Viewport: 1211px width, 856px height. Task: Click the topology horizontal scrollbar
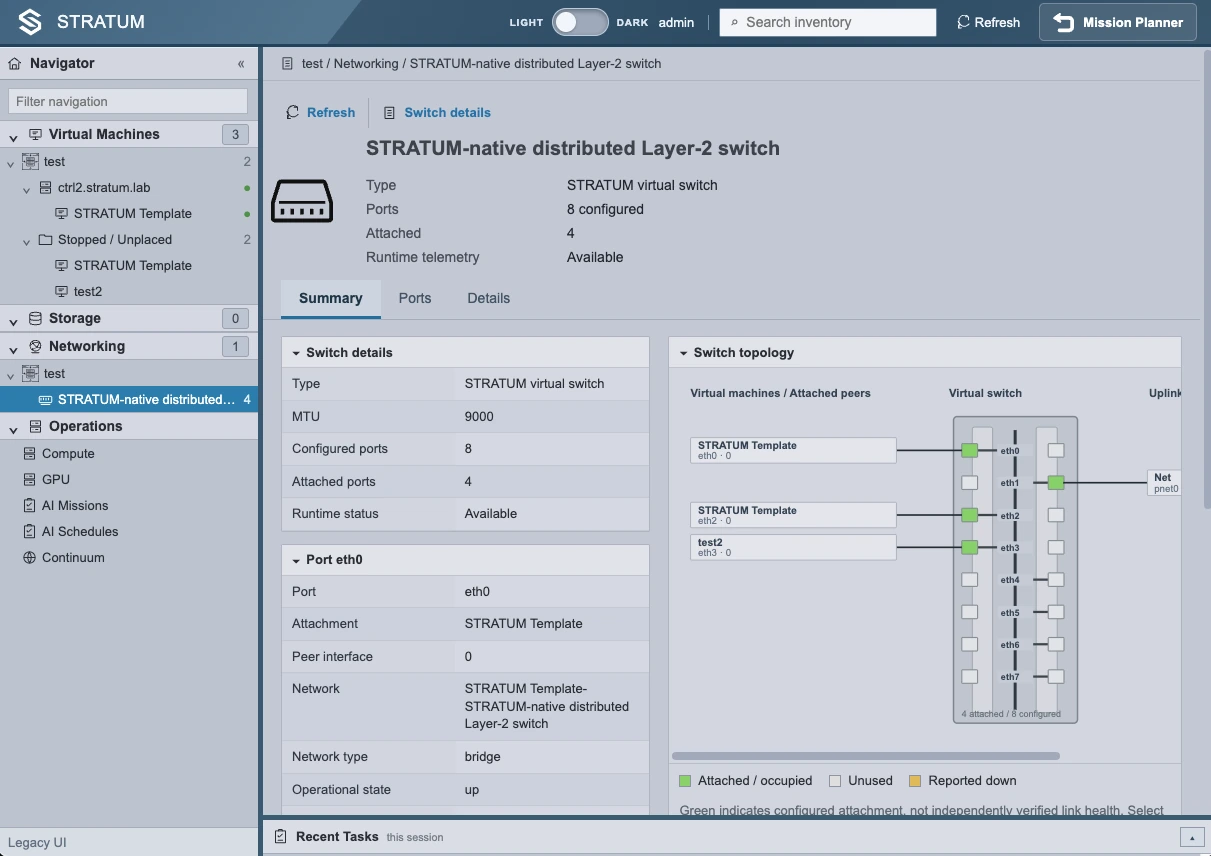click(x=866, y=756)
